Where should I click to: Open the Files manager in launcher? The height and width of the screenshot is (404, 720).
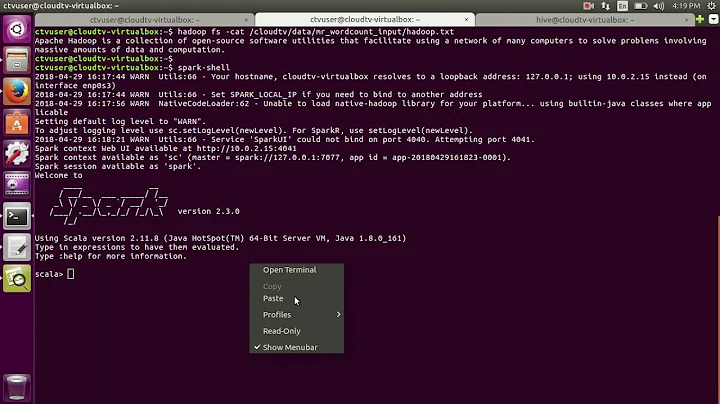click(17, 61)
